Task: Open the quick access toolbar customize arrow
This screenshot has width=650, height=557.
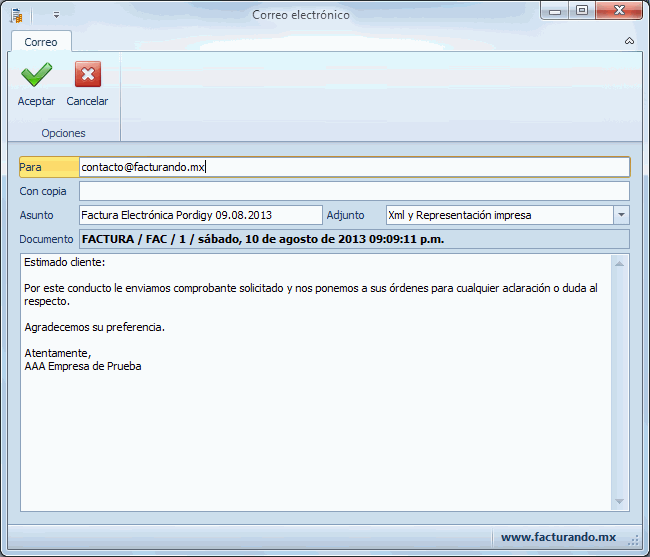Action: pyautogui.click(x=56, y=15)
